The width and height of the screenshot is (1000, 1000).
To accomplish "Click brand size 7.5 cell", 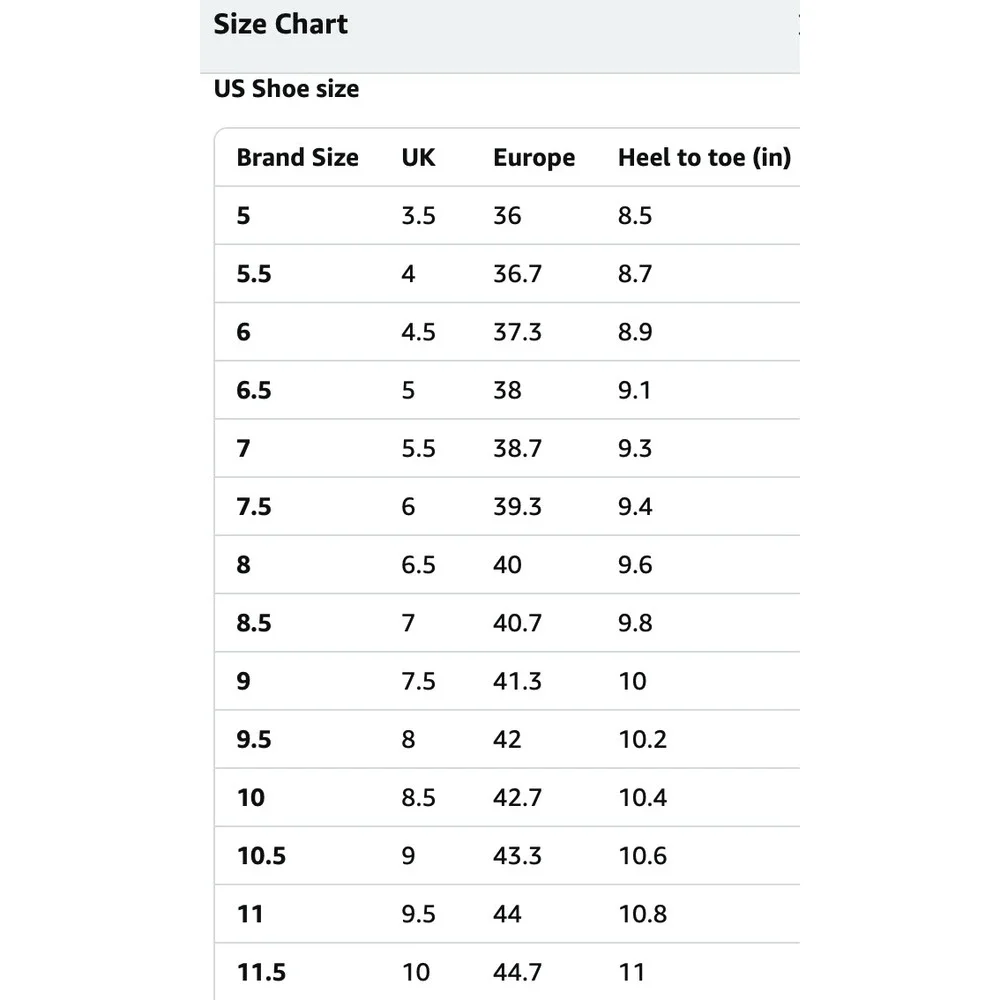I will (x=254, y=506).
